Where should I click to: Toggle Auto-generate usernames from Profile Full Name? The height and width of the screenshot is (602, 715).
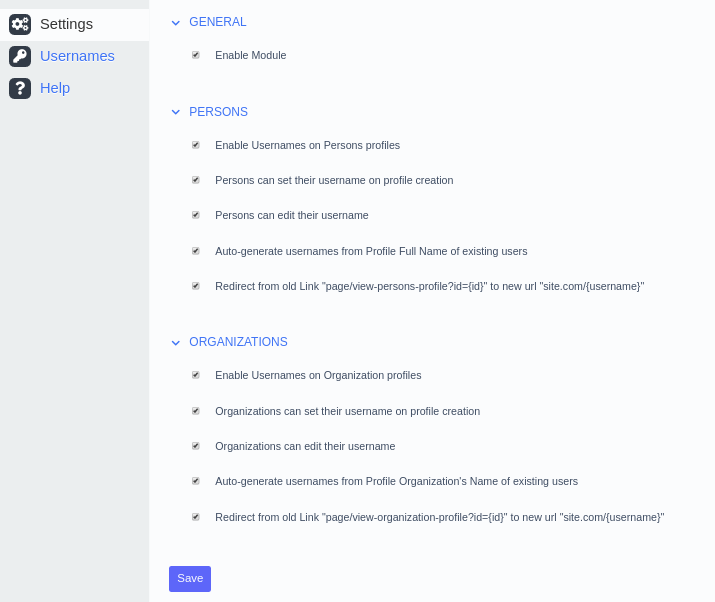click(x=196, y=251)
